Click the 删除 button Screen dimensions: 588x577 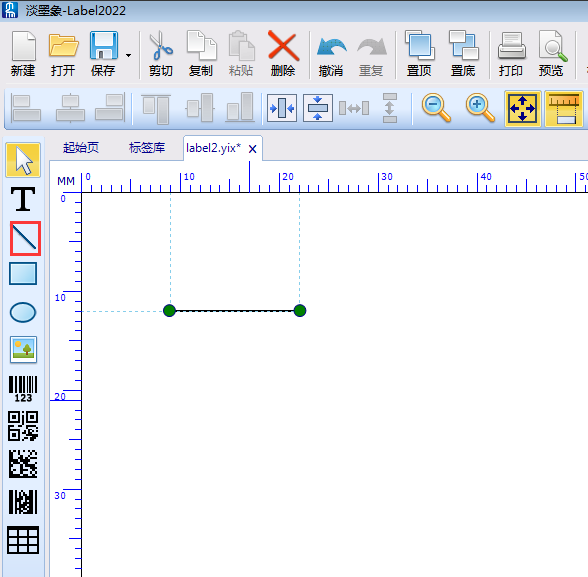point(283,54)
